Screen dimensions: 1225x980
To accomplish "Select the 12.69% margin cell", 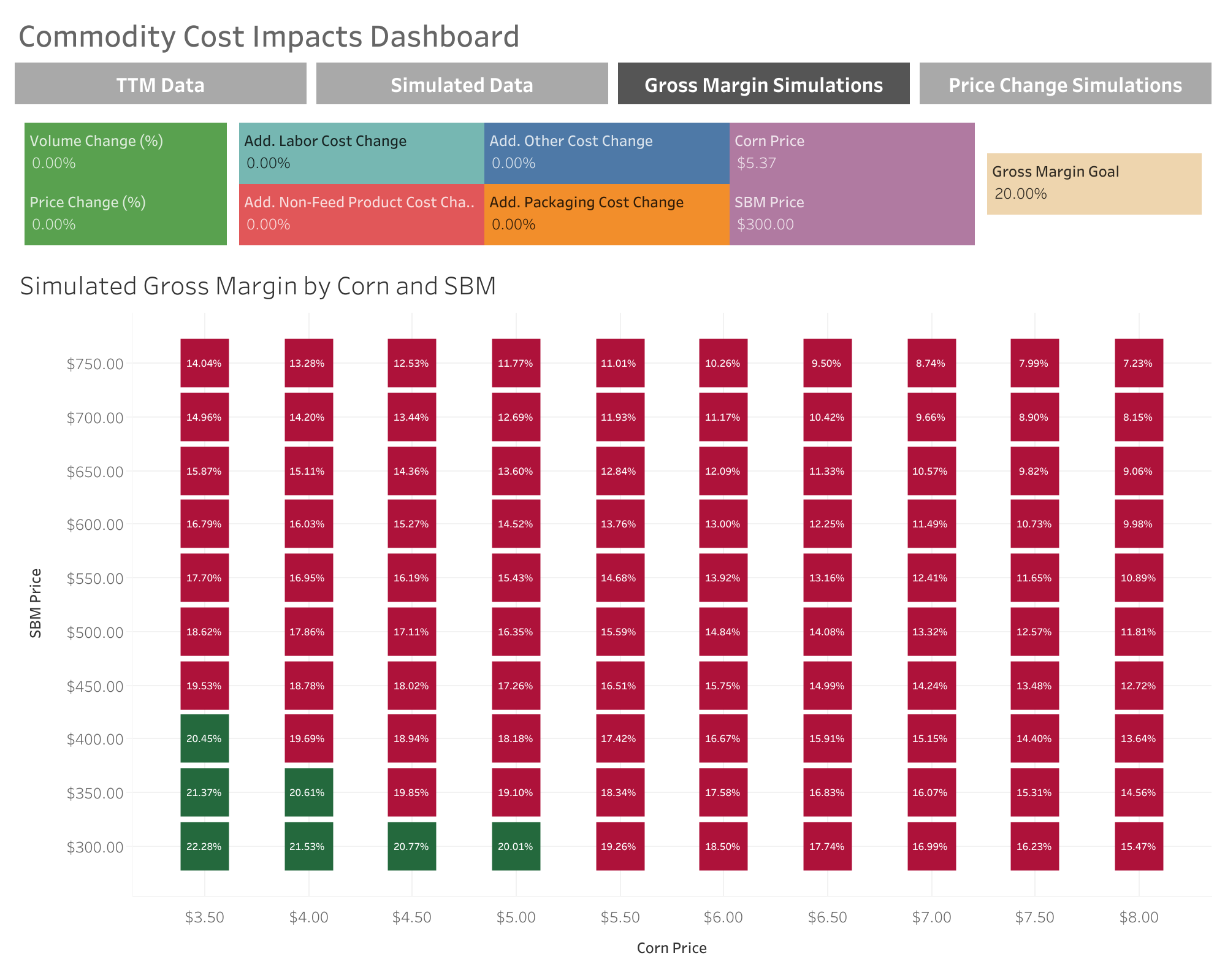I will point(516,417).
